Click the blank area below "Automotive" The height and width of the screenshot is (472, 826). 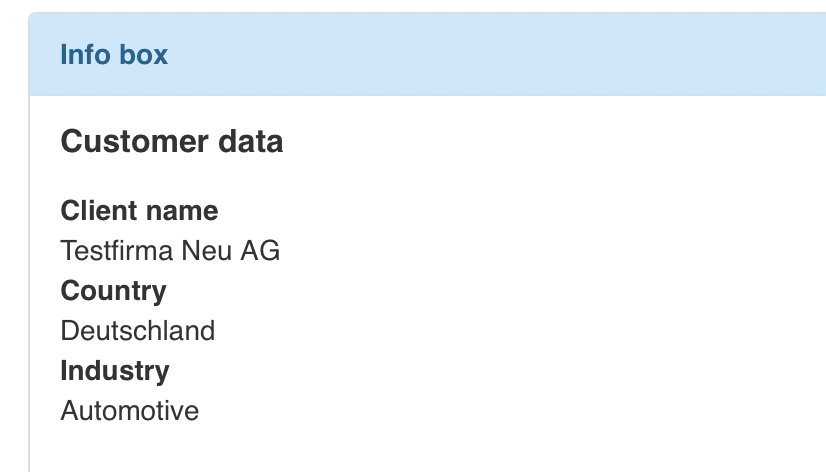(x=300, y=447)
